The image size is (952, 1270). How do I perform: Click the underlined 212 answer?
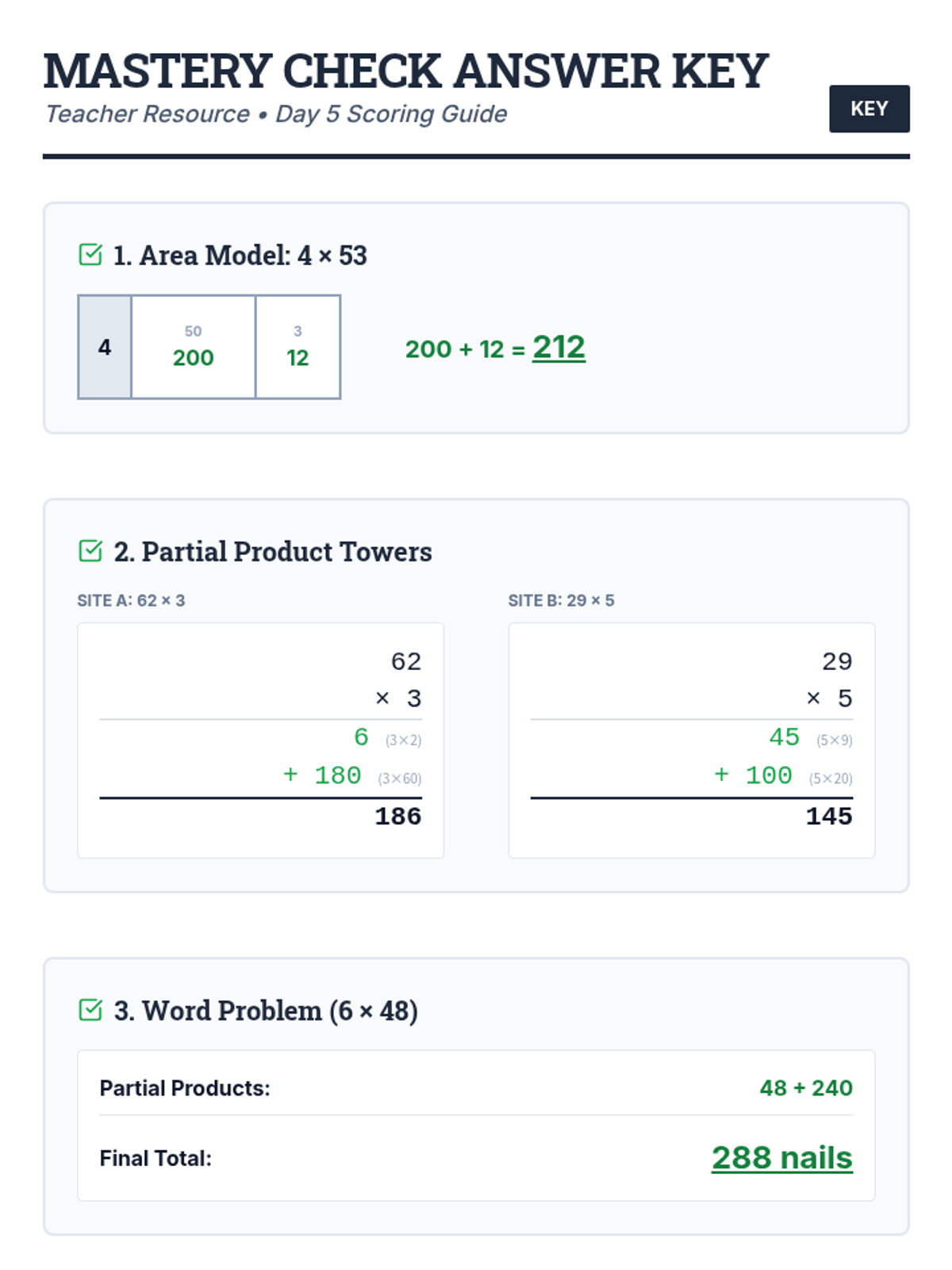coord(559,348)
